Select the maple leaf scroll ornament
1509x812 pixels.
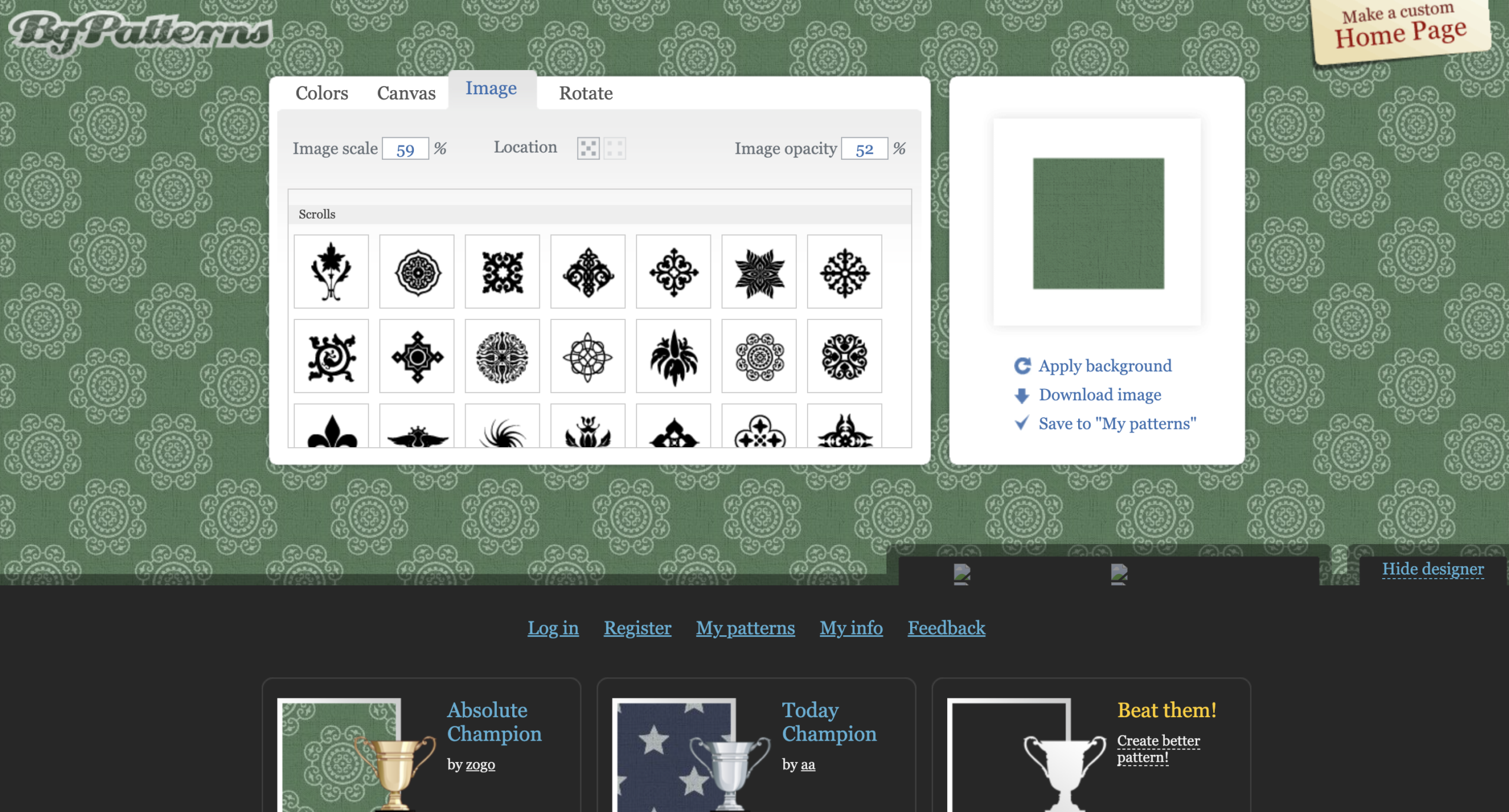331,272
